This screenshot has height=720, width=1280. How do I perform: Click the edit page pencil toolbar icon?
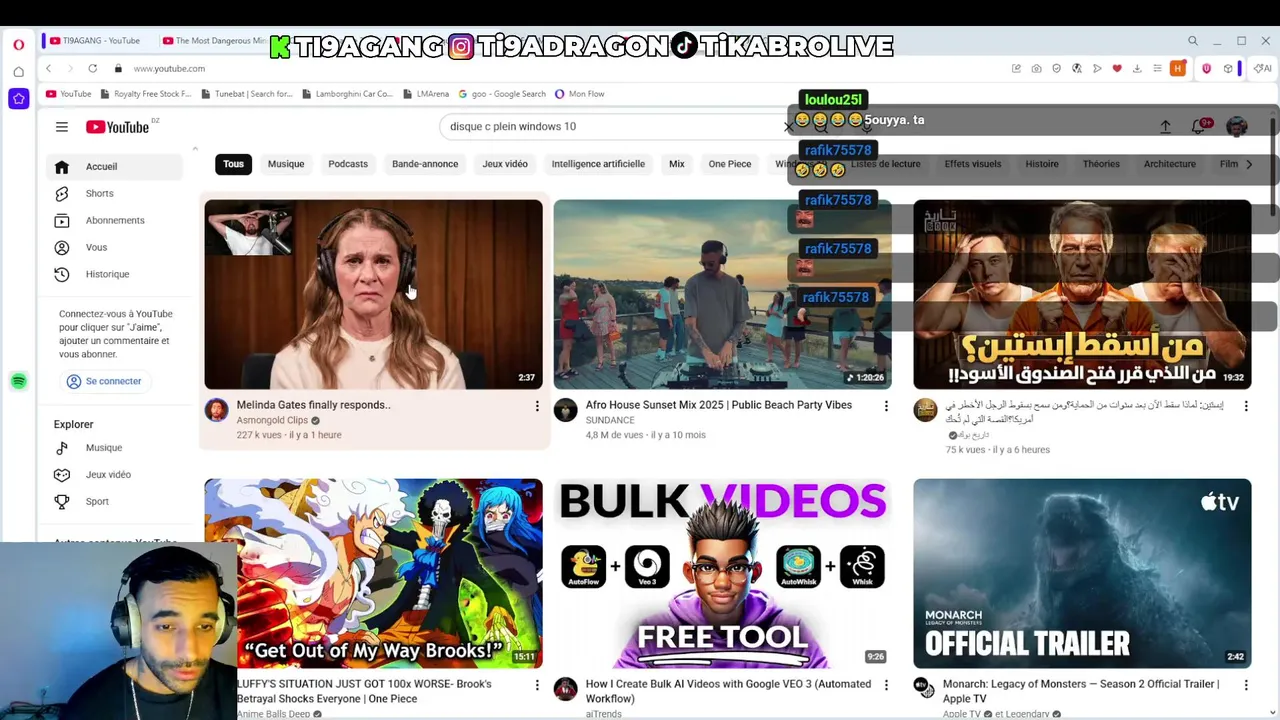coord(1016,68)
